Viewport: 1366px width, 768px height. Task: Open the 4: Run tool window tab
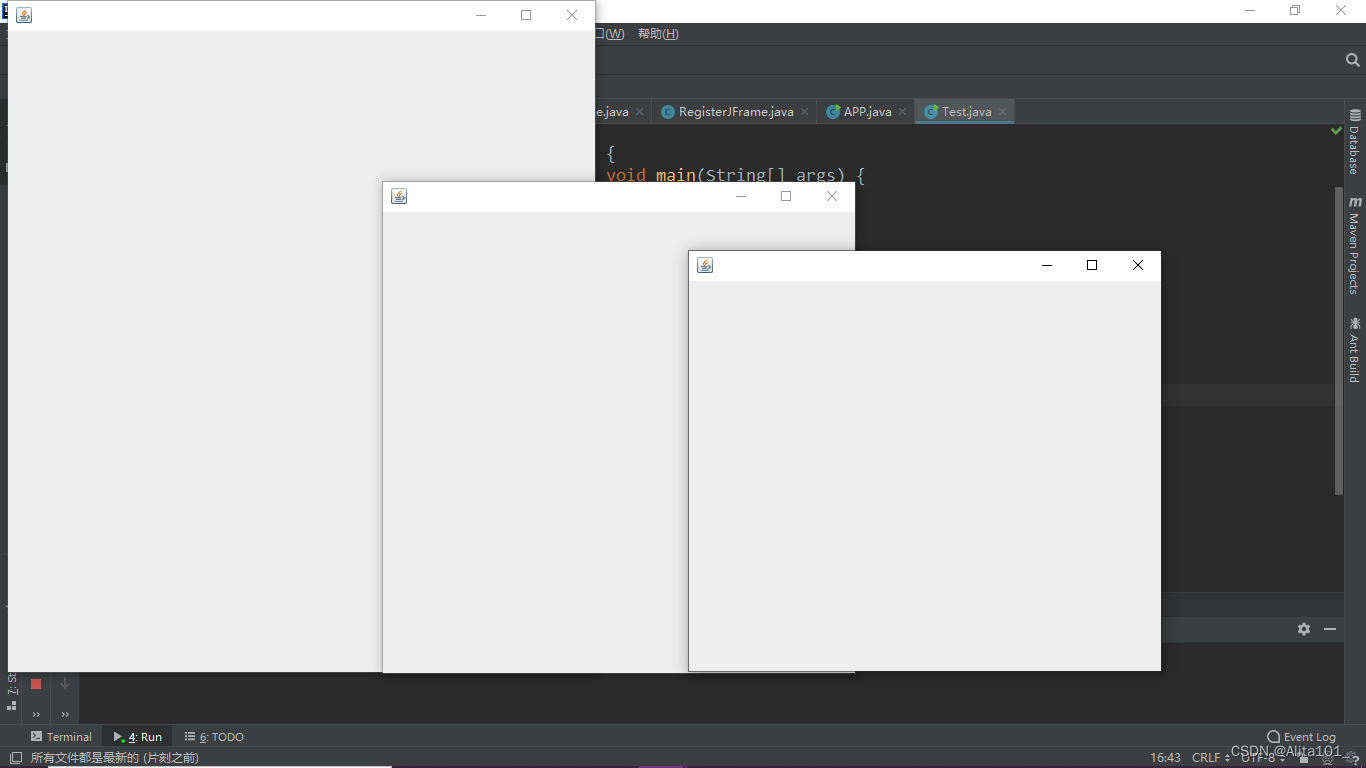(138, 737)
